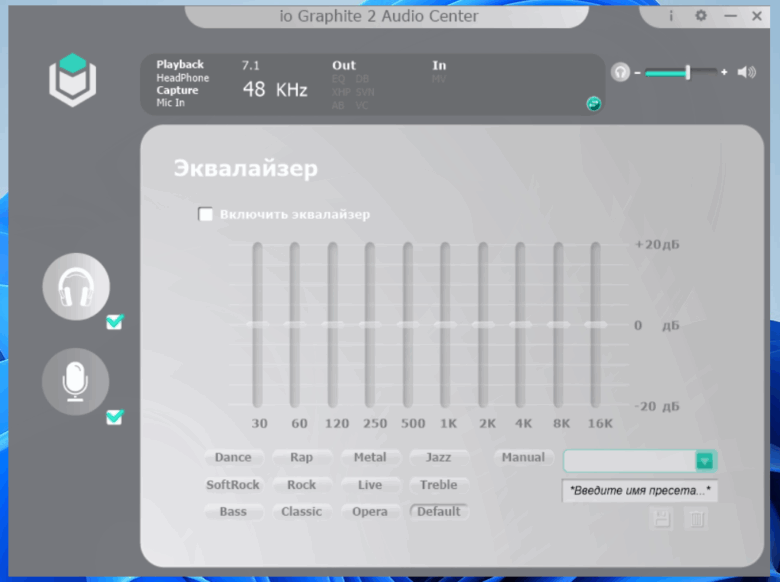This screenshot has width=780, height=582.
Task: Click the Manual preset button
Action: 523,457
